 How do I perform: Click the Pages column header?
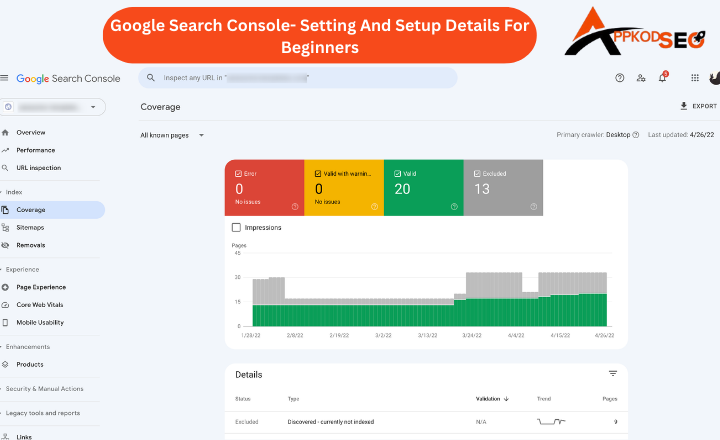tap(610, 399)
